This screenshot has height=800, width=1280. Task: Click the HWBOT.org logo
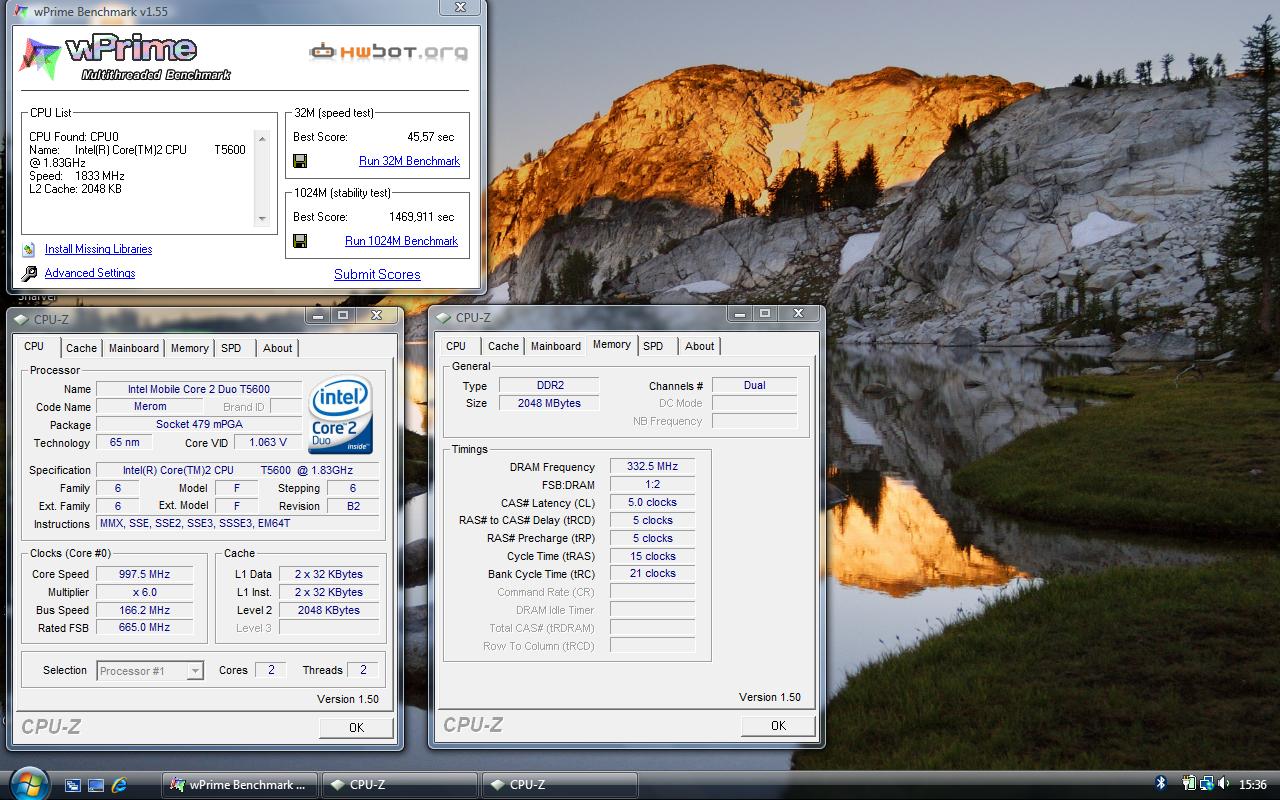pyautogui.click(x=388, y=51)
